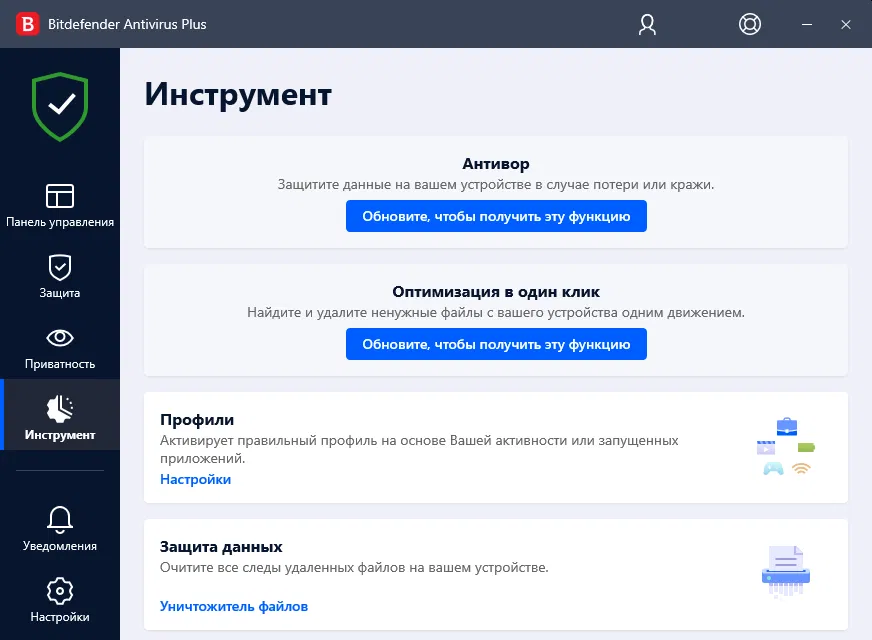This screenshot has height=640, width=872.
Task: Select the Инструмент sidebar icon
Action: pyautogui.click(x=60, y=409)
